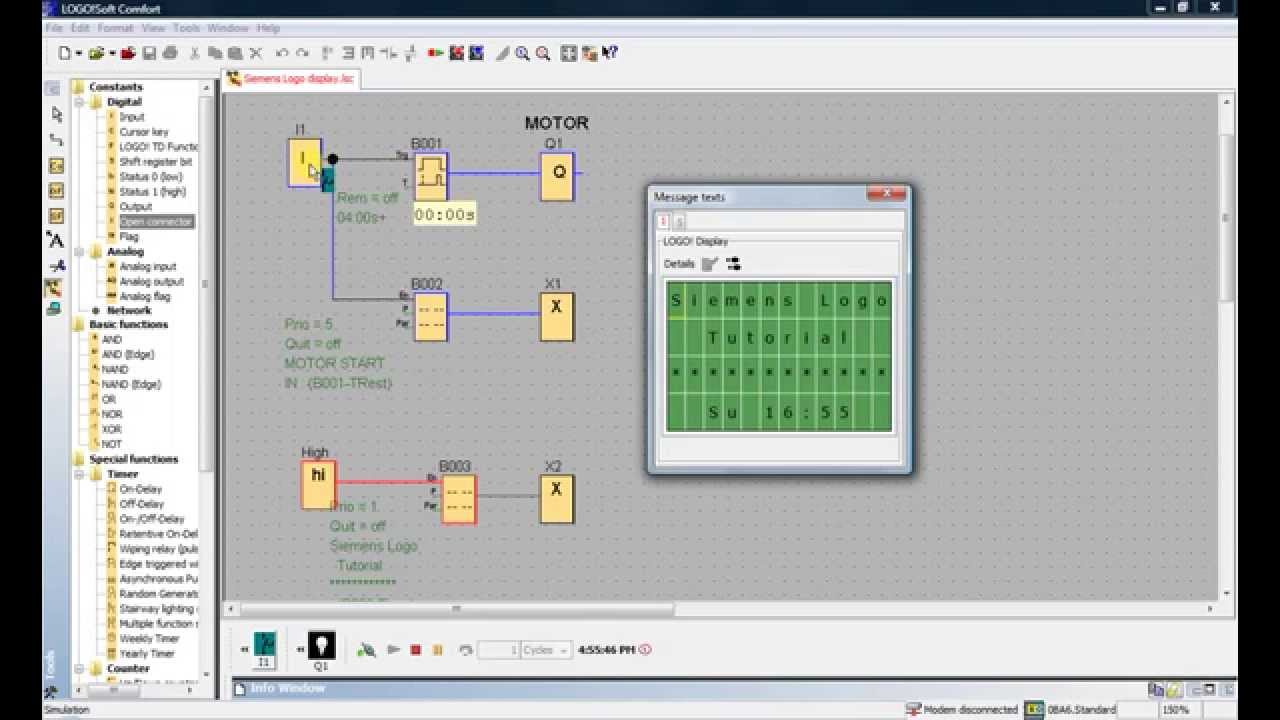Select the NAND basic function
The height and width of the screenshot is (720, 1280).
click(x=115, y=369)
